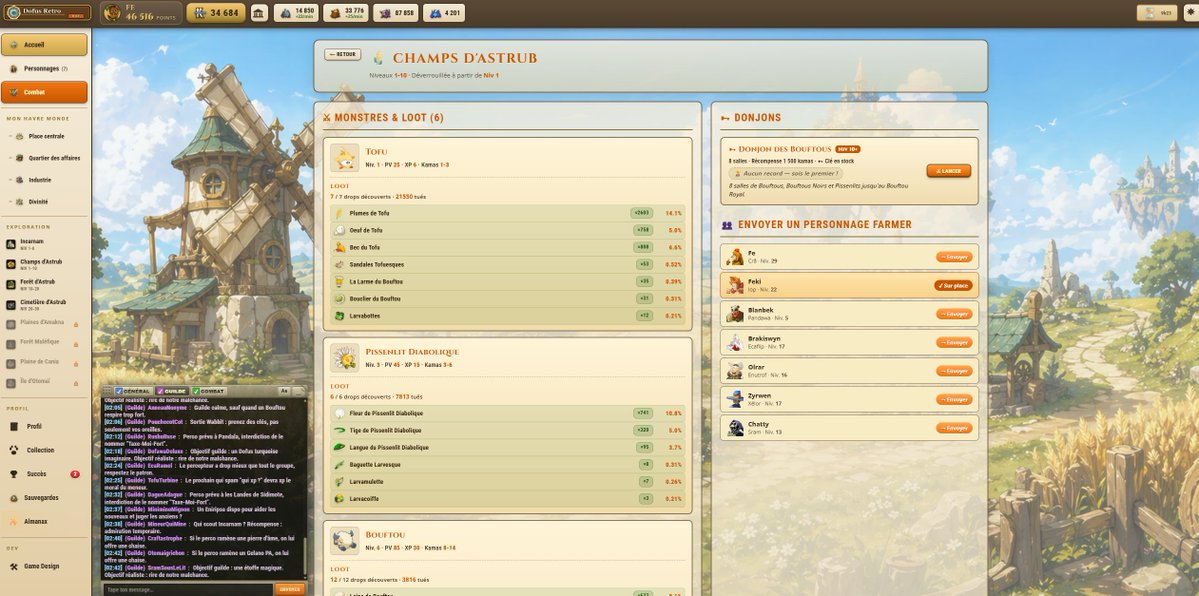Click Oeuf de Tofu item icon
The image size is (1199, 596).
pos(340,230)
